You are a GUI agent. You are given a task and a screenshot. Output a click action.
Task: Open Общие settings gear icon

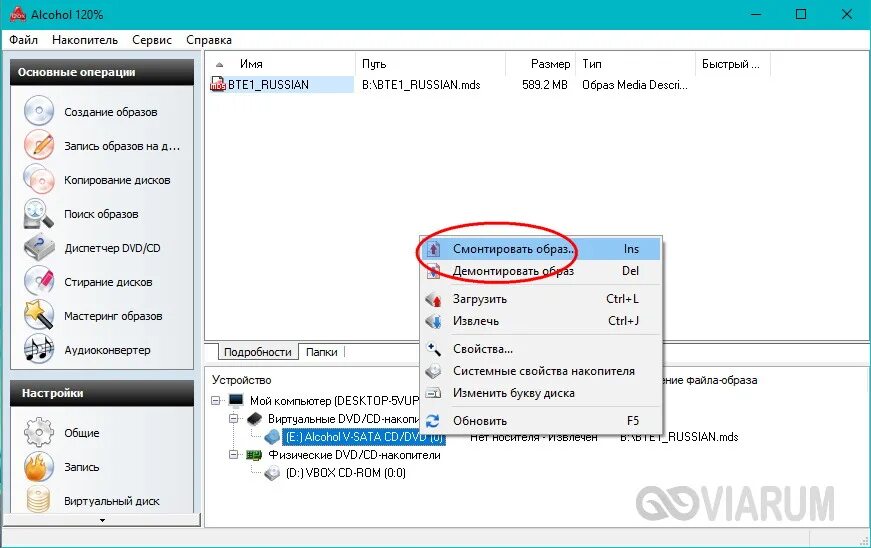38,433
